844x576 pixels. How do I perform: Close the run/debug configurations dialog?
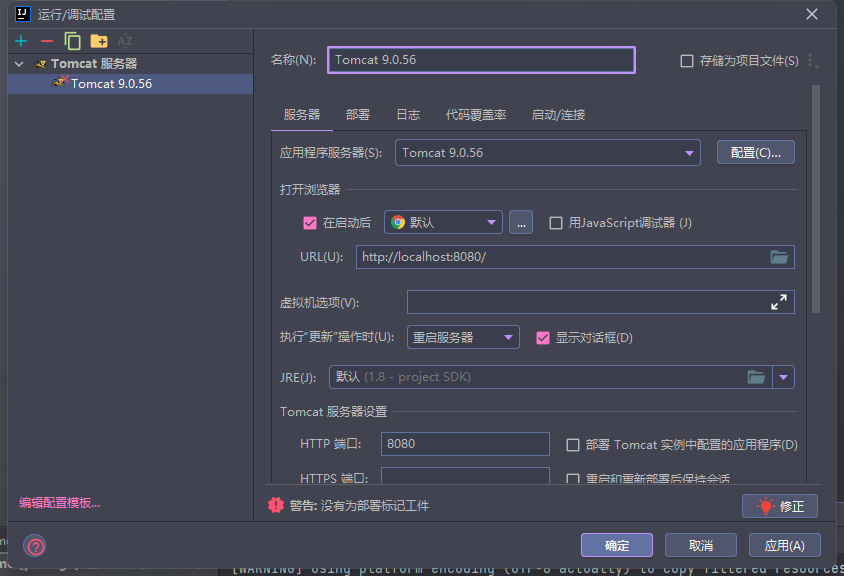pyautogui.click(x=812, y=14)
